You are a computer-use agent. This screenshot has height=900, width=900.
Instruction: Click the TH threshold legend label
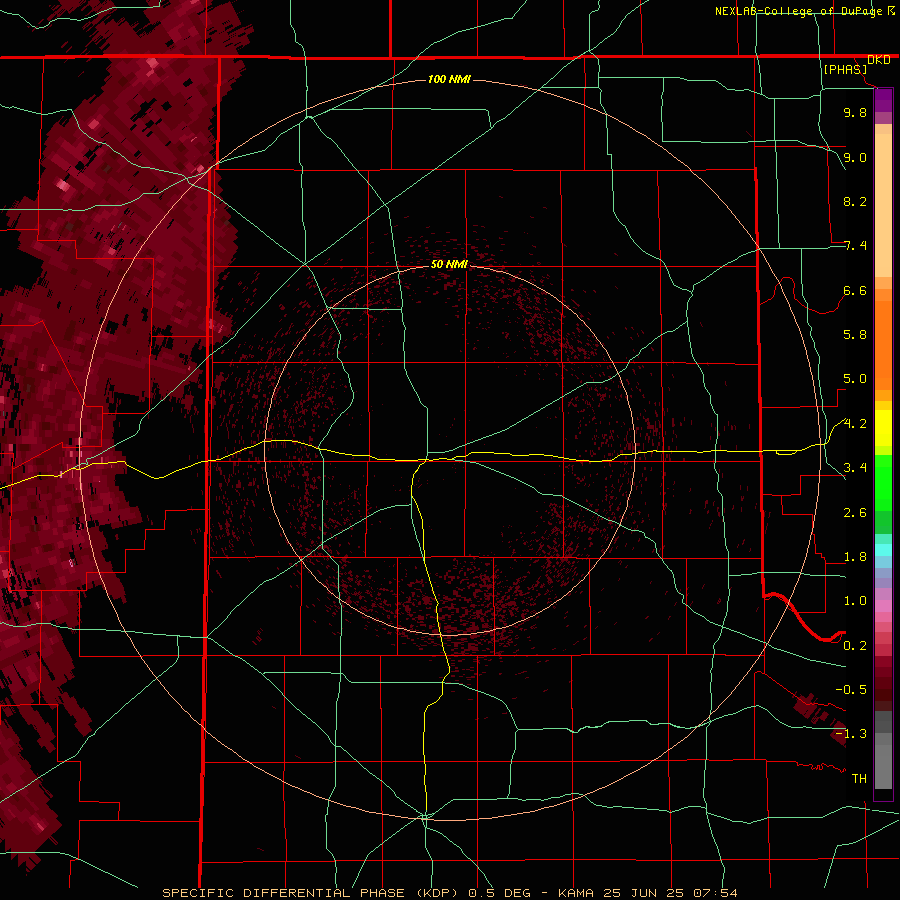click(x=859, y=779)
